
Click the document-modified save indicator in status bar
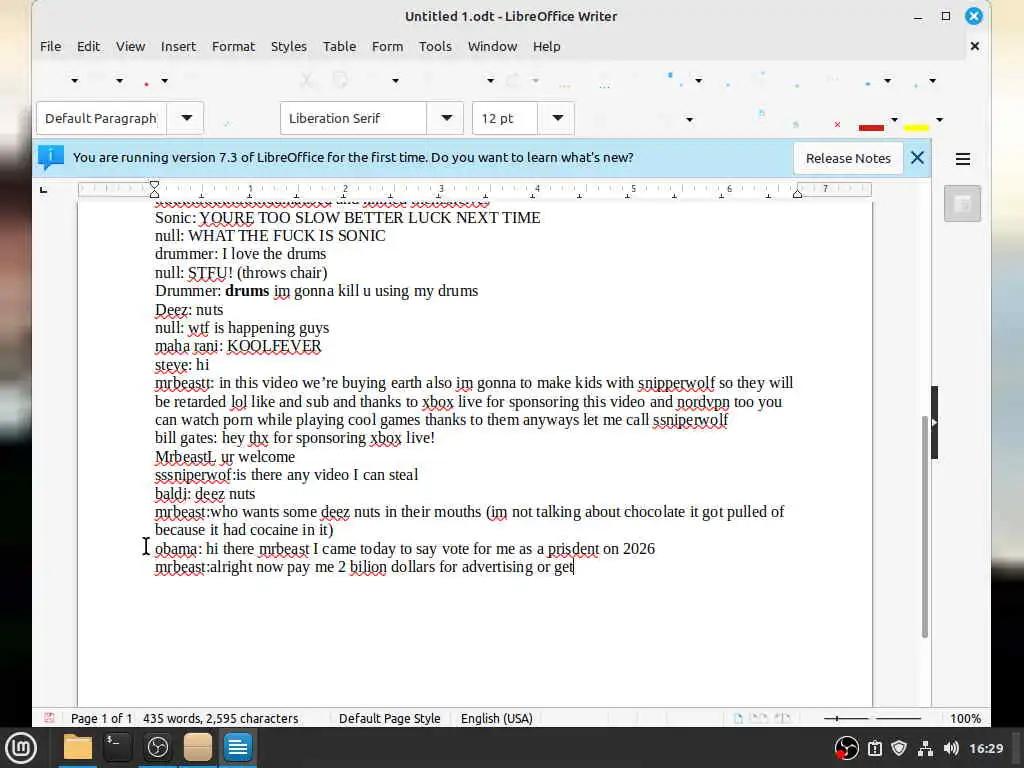point(49,718)
